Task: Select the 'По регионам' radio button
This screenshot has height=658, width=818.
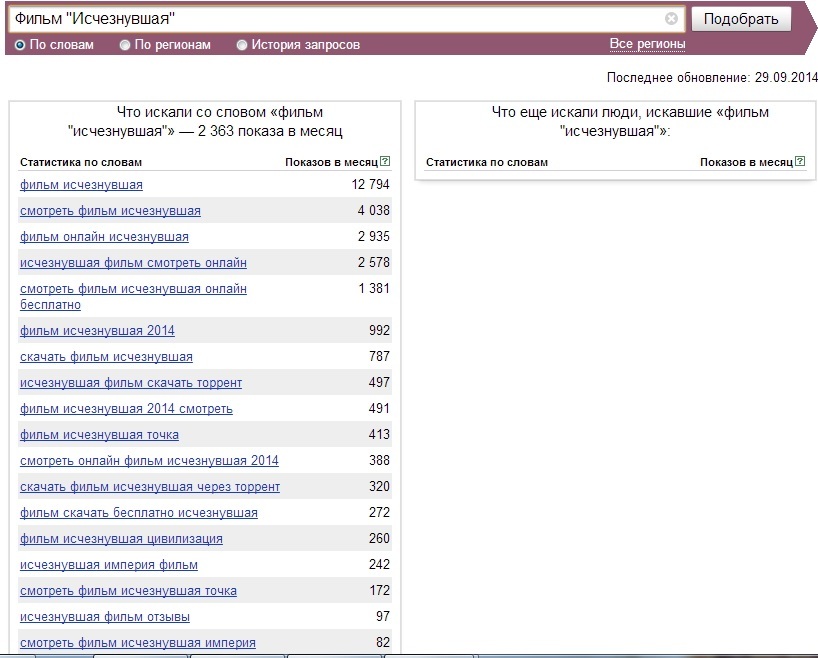Action: 125,45
